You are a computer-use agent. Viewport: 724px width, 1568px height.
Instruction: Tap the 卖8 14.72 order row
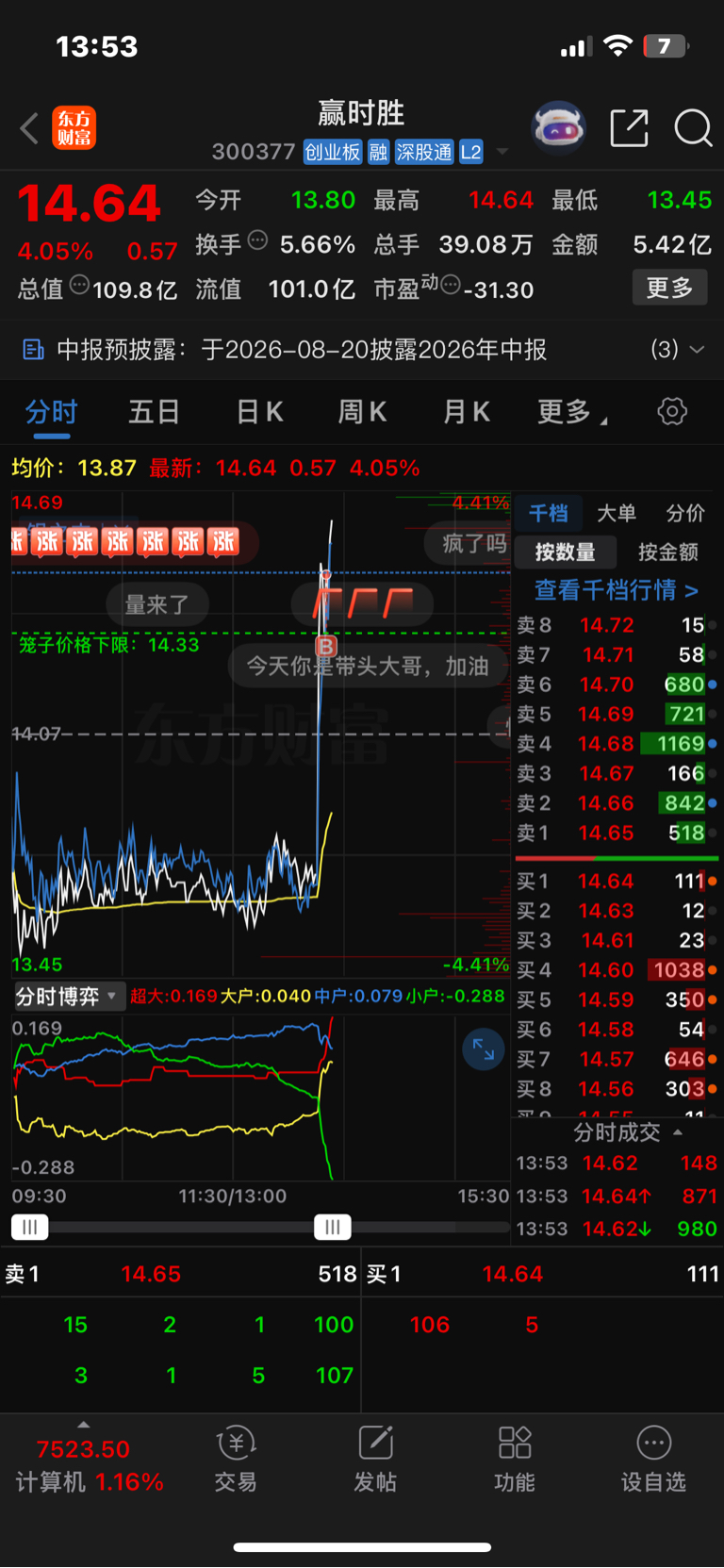click(x=617, y=625)
